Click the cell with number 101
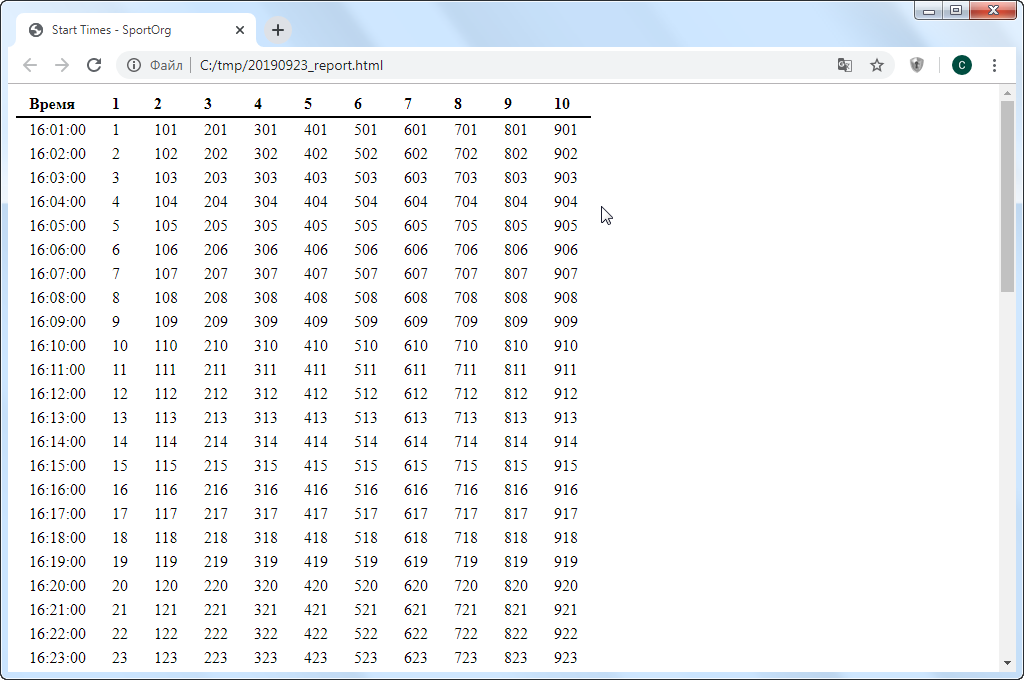Viewport: 1024px width, 680px height. pyautogui.click(x=166, y=129)
